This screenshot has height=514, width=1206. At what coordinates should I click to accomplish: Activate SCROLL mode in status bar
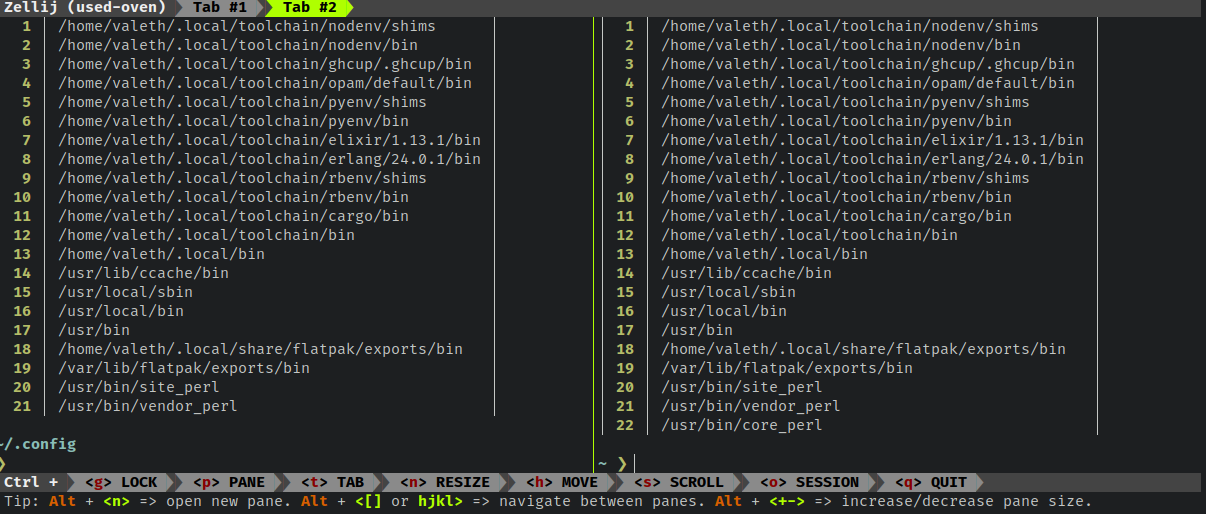680,482
